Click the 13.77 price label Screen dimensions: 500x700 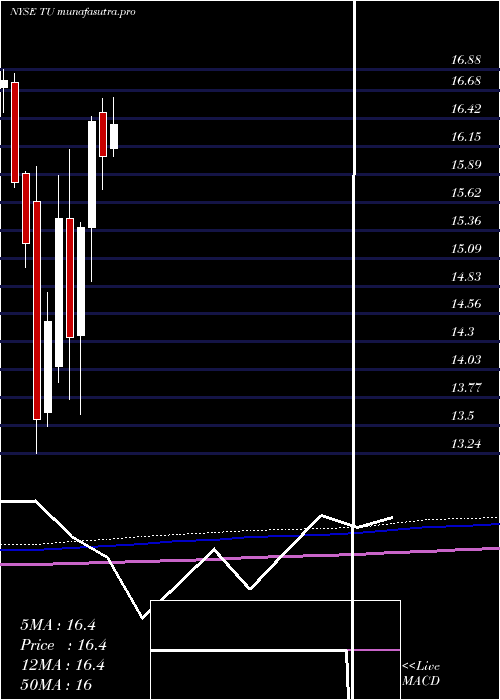[x=466, y=388]
